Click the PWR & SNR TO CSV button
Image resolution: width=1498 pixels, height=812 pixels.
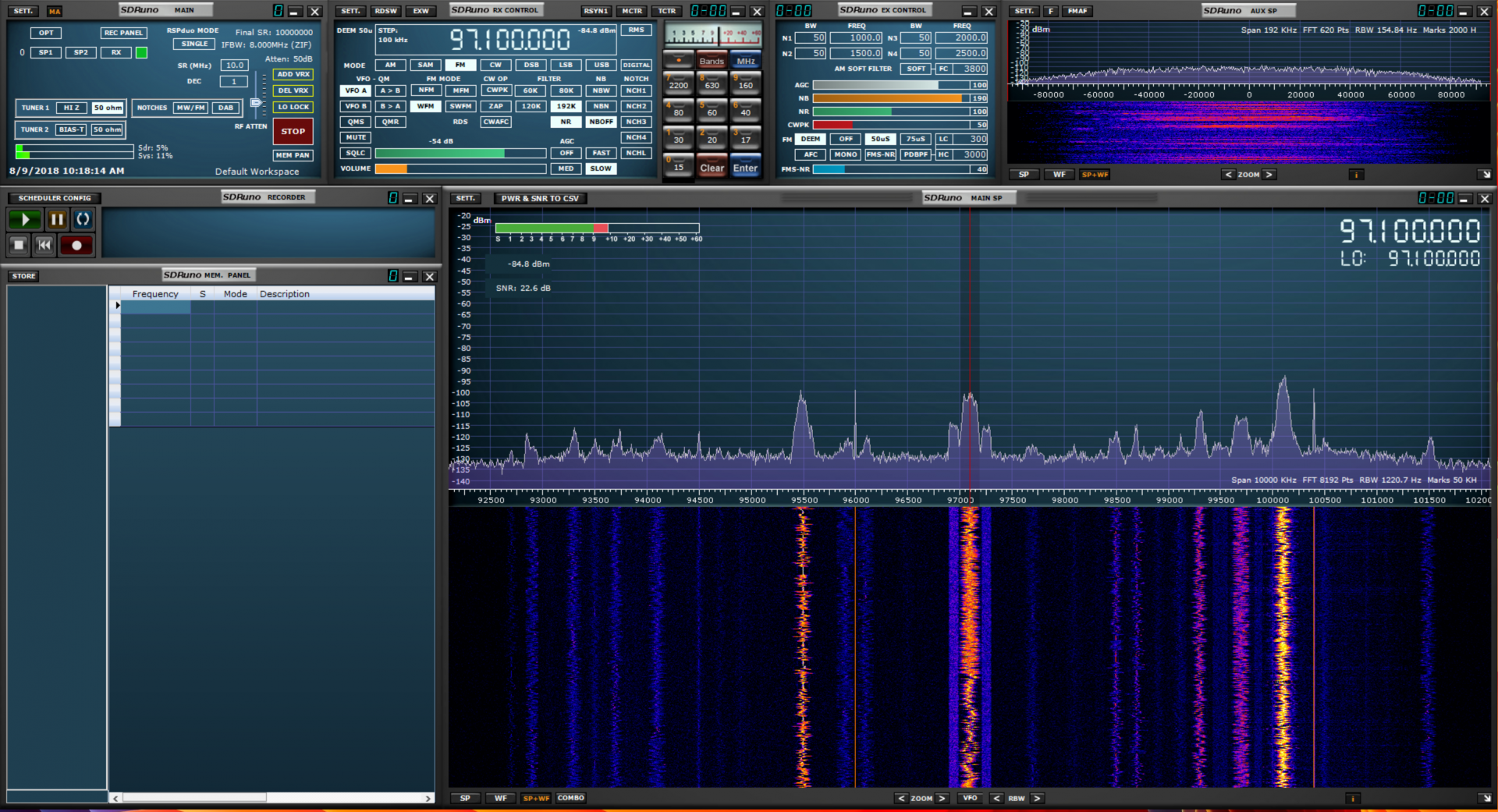pos(540,198)
